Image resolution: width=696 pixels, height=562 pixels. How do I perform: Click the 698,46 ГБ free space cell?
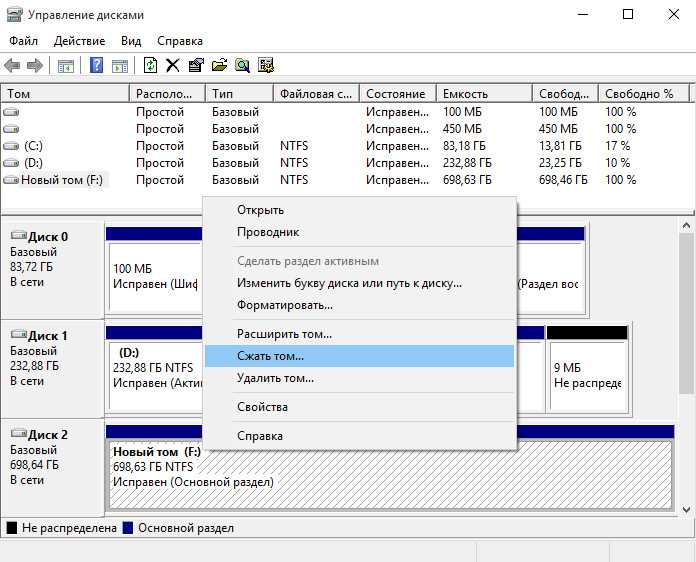click(563, 180)
